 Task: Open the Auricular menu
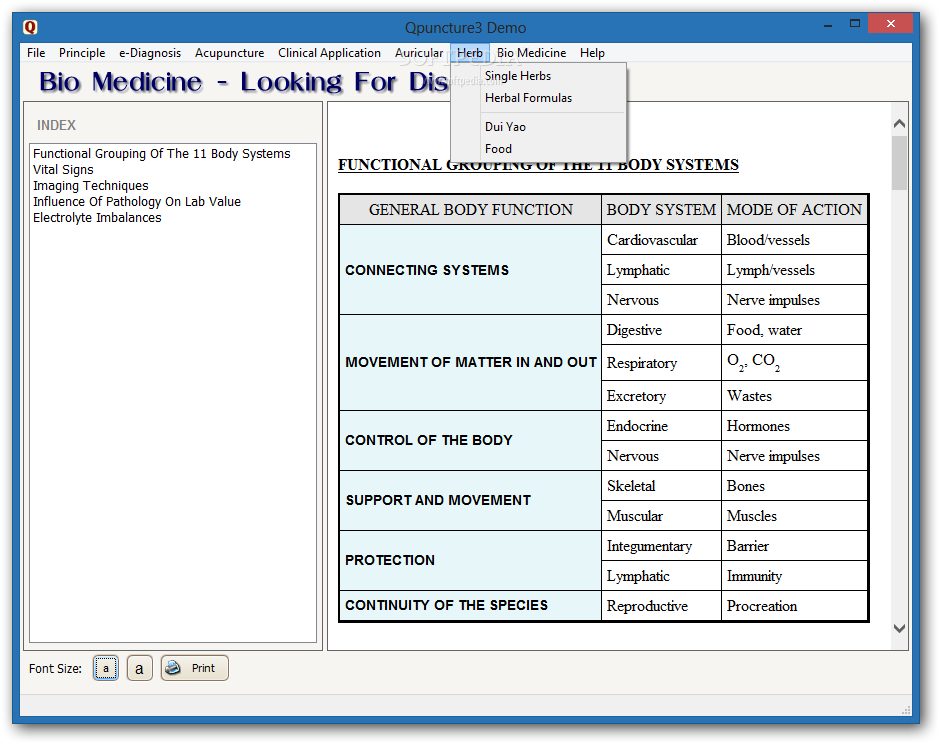coord(418,53)
